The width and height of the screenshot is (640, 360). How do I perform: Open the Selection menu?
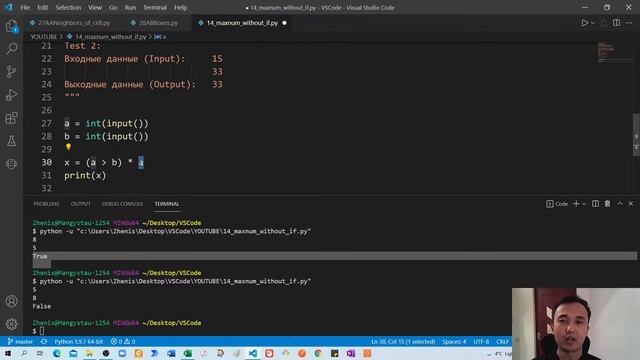click(x=68, y=7)
